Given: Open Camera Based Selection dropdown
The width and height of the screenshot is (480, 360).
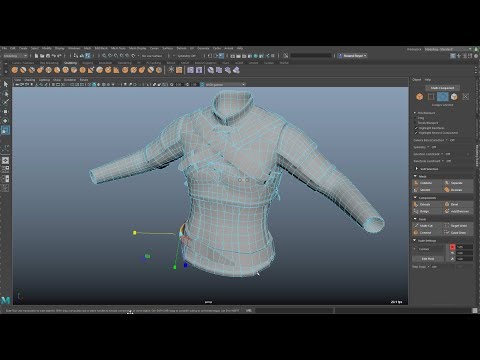Looking at the screenshot, I should click(x=452, y=140).
